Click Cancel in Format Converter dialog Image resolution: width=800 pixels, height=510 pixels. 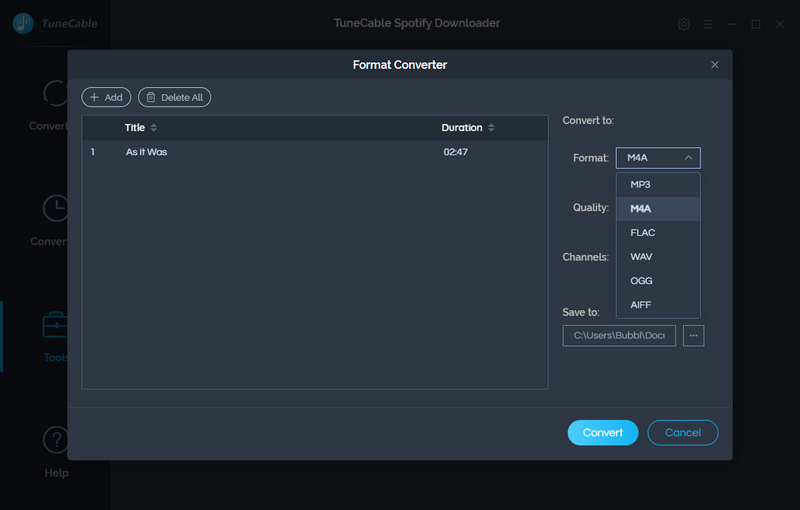click(x=683, y=432)
